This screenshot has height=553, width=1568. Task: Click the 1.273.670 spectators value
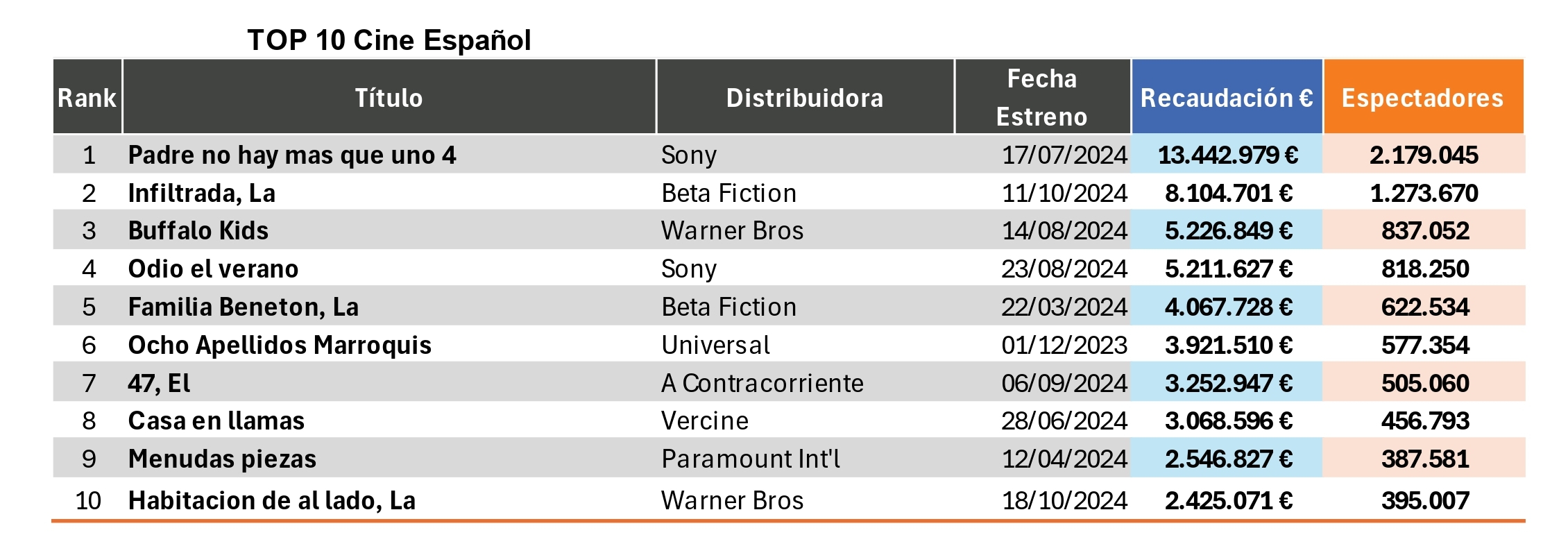click(1424, 193)
